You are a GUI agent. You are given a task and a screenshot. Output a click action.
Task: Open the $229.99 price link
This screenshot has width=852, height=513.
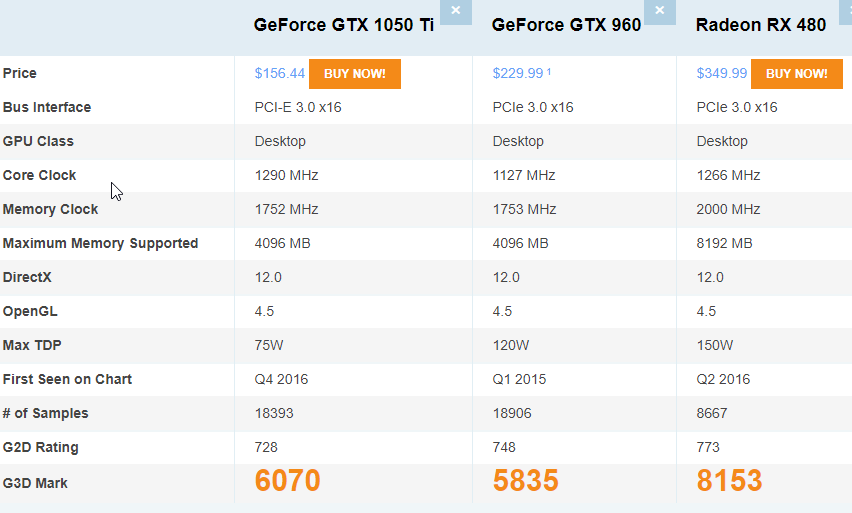coord(517,73)
